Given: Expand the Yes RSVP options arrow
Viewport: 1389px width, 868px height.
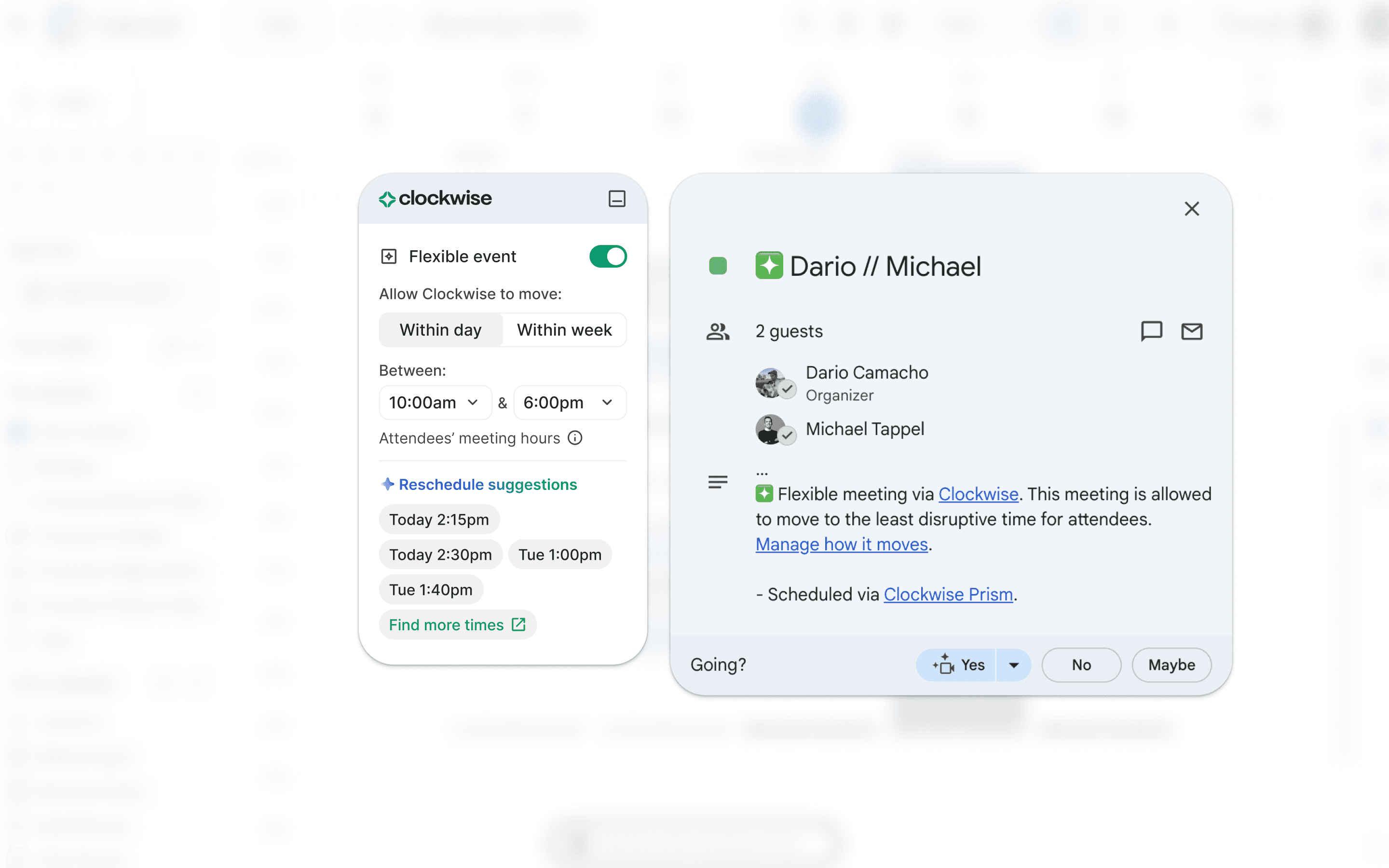Looking at the screenshot, I should tap(1014, 665).
